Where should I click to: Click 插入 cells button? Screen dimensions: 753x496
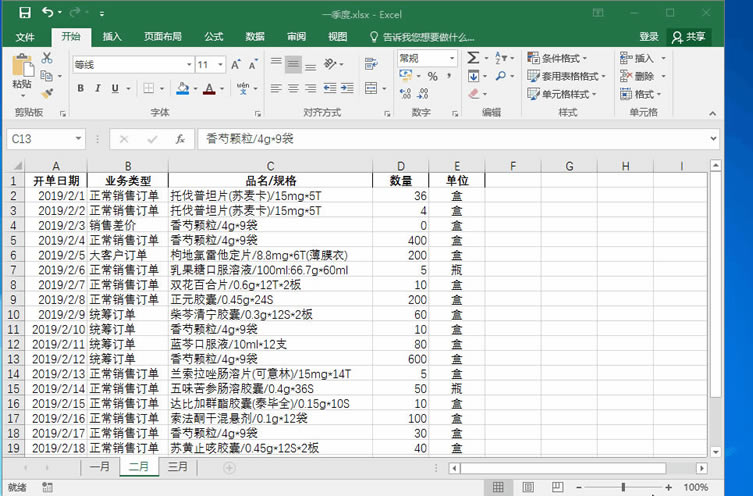point(643,59)
